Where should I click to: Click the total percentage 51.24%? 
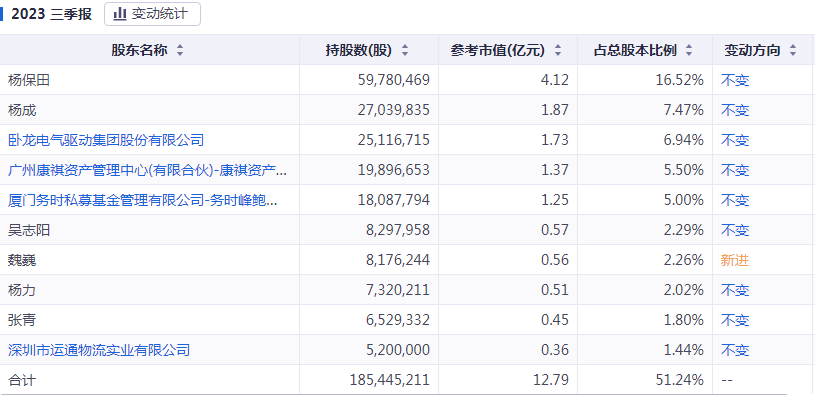pos(679,380)
